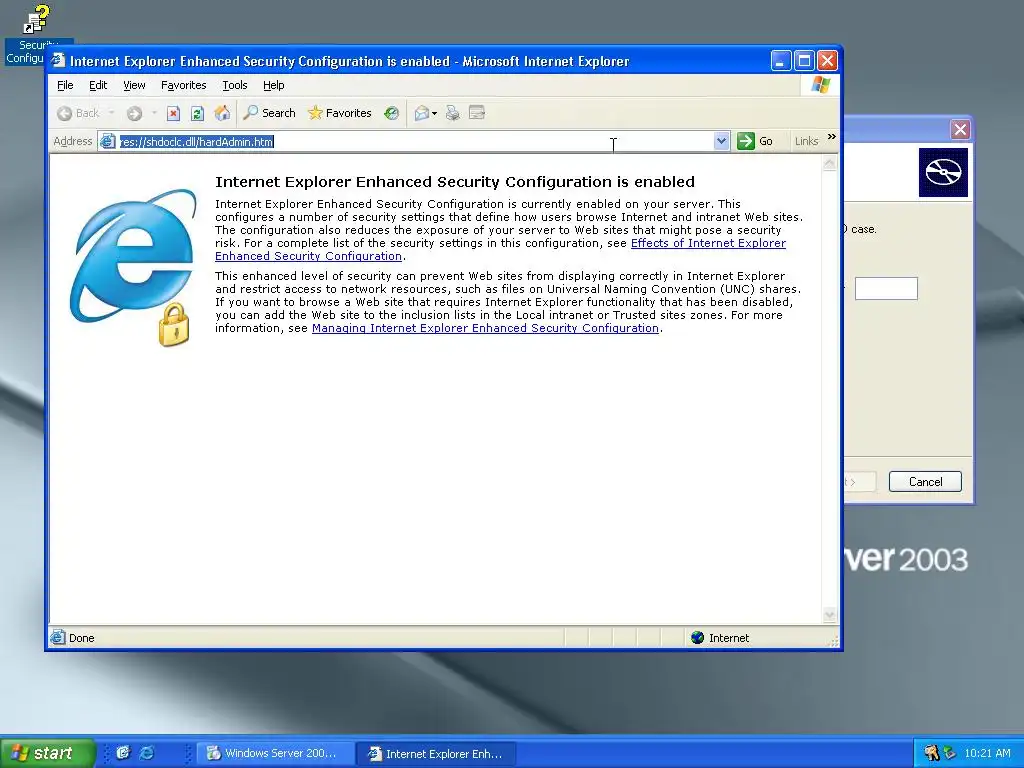The image size is (1024, 768).
Task: Stop page loading with red X icon
Action: click(173, 114)
